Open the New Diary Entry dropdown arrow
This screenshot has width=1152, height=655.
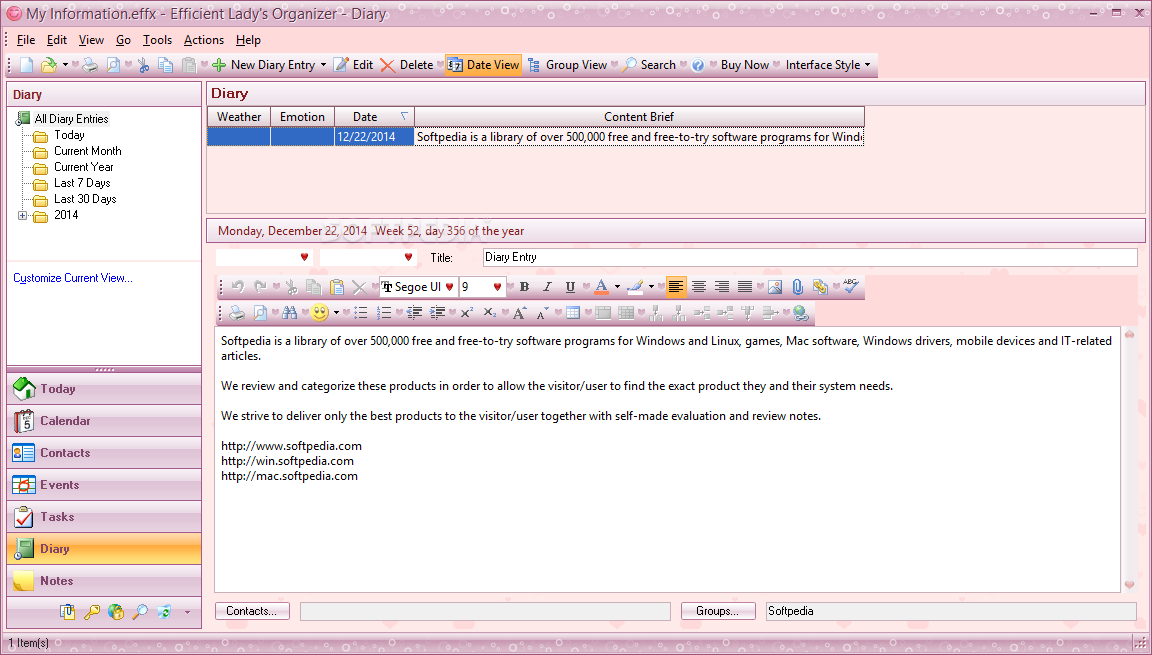(323, 65)
